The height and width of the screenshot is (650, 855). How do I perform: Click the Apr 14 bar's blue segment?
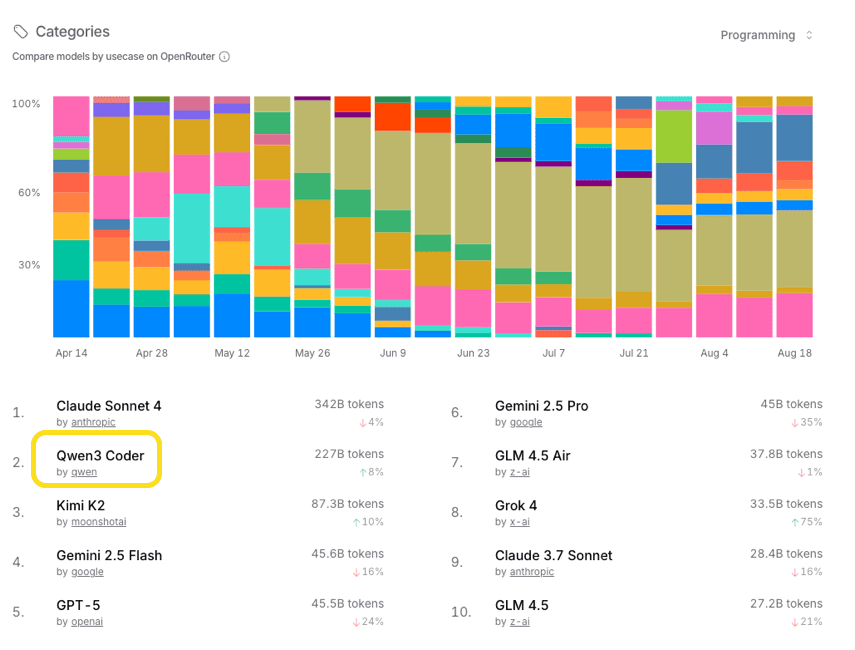[71, 308]
